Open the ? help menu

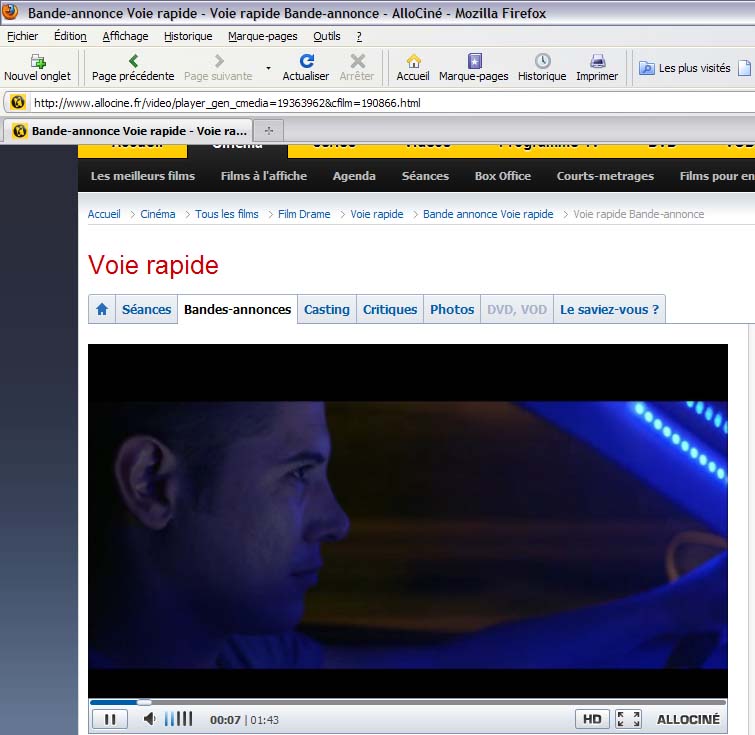(359, 36)
